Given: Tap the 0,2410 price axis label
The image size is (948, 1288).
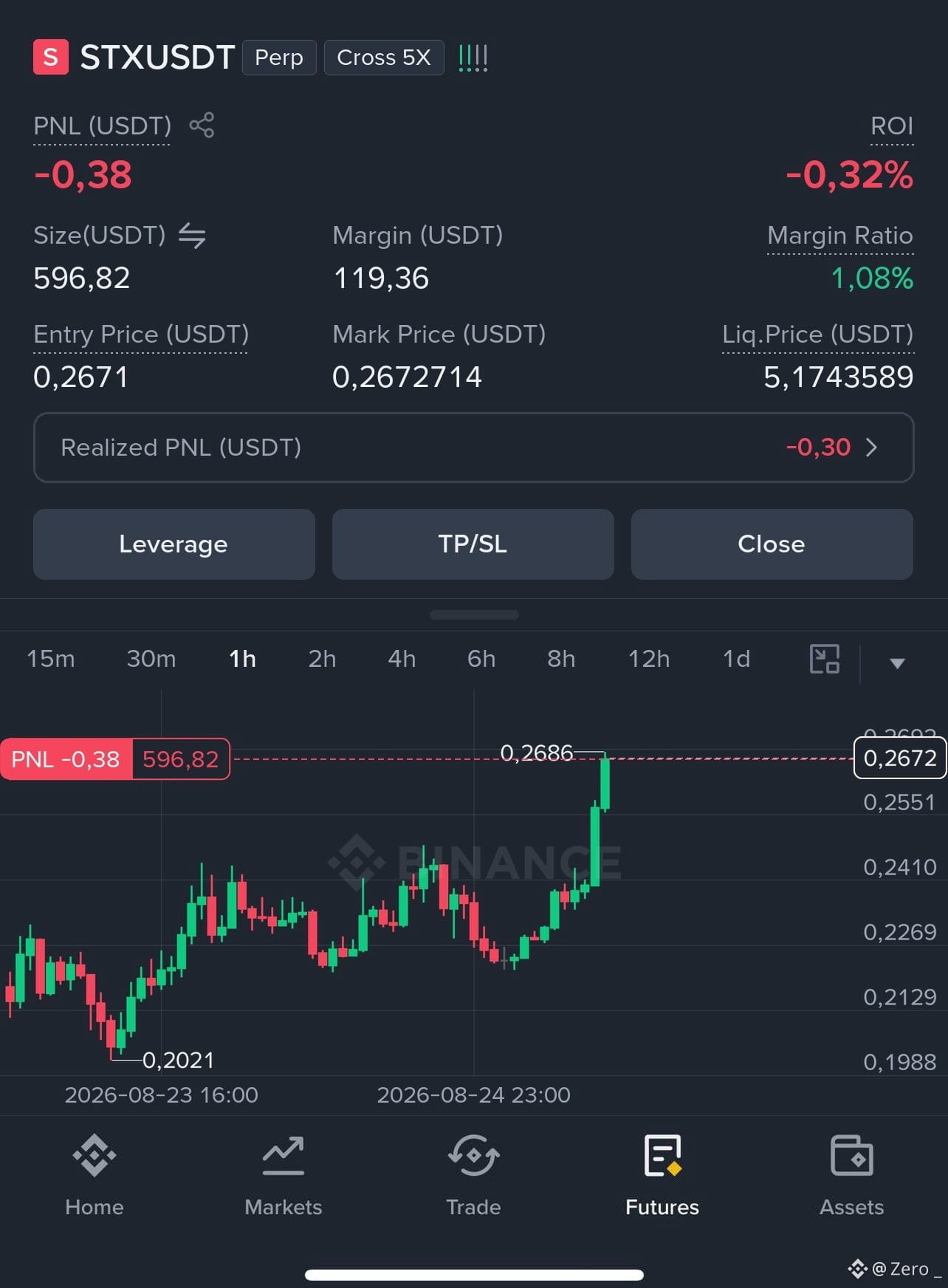Looking at the screenshot, I should pyautogui.click(x=900, y=867).
